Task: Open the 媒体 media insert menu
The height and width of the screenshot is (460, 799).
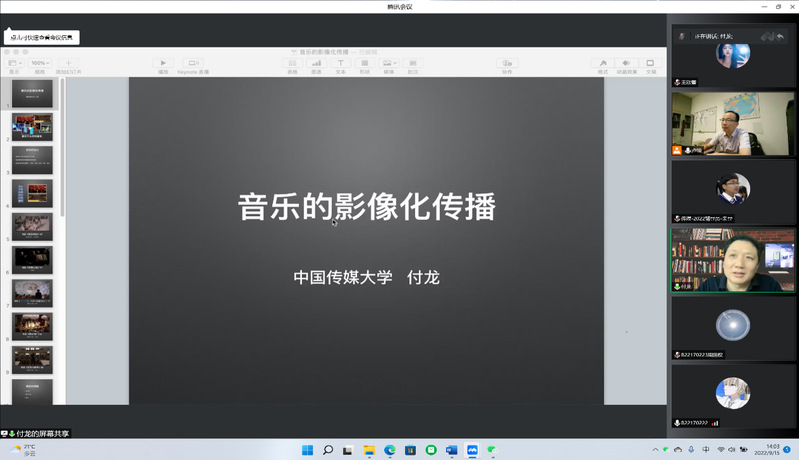Action: (x=388, y=63)
